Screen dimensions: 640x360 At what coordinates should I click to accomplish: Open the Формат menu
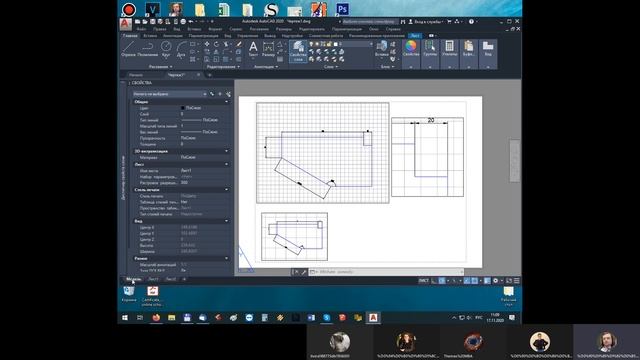[215, 29]
